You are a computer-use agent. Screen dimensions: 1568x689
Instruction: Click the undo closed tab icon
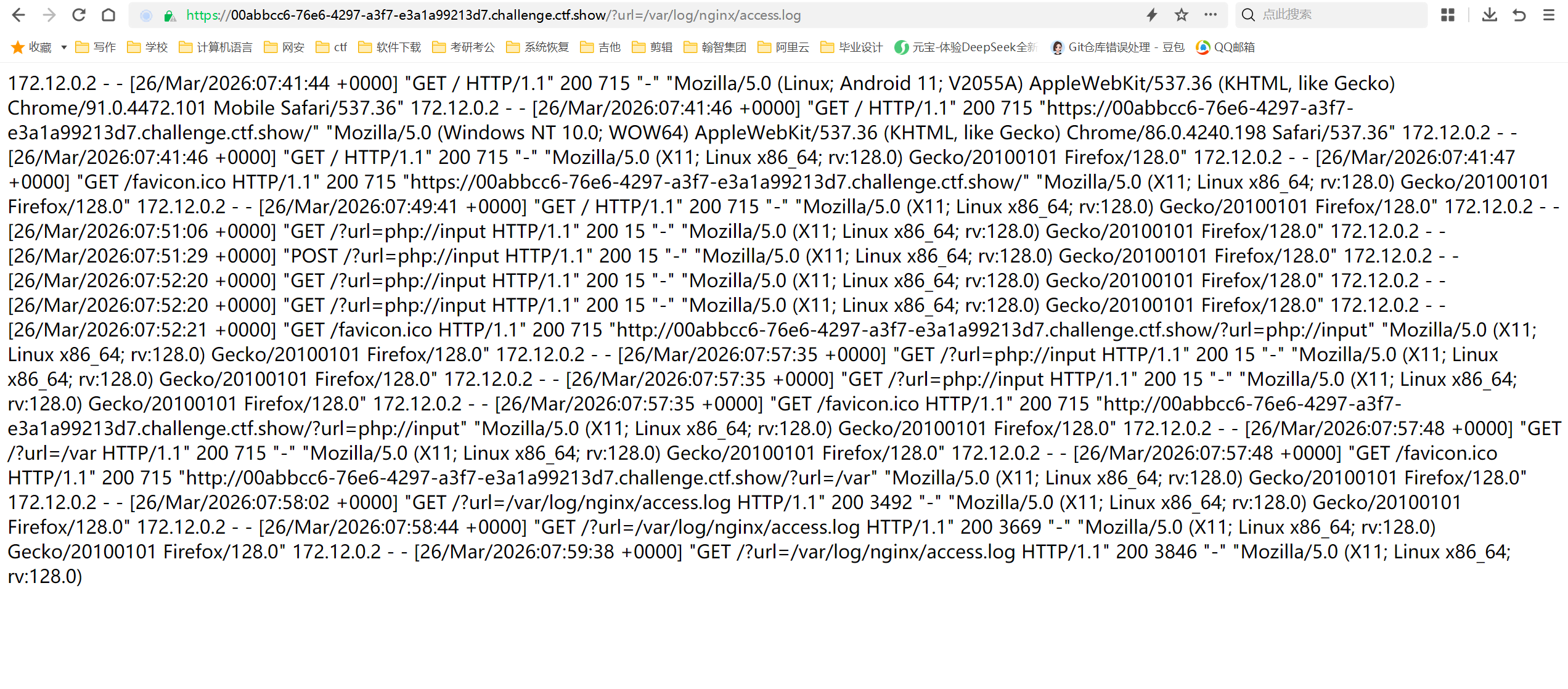pos(1519,15)
